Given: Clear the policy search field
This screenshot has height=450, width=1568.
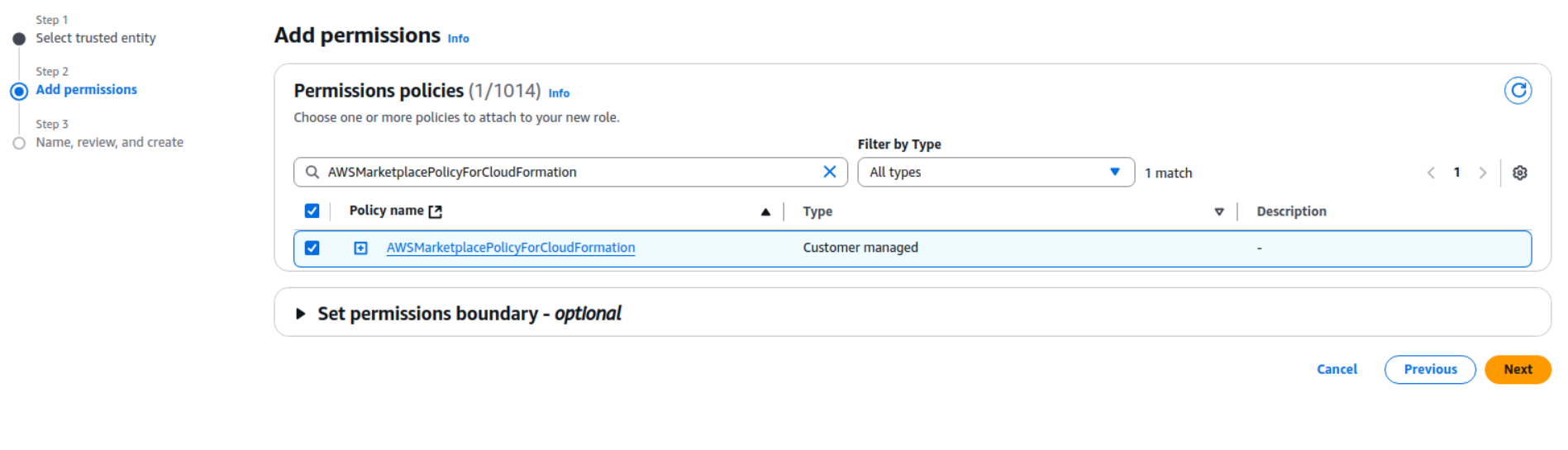Looking at the screenshot, I should (829, 172).
